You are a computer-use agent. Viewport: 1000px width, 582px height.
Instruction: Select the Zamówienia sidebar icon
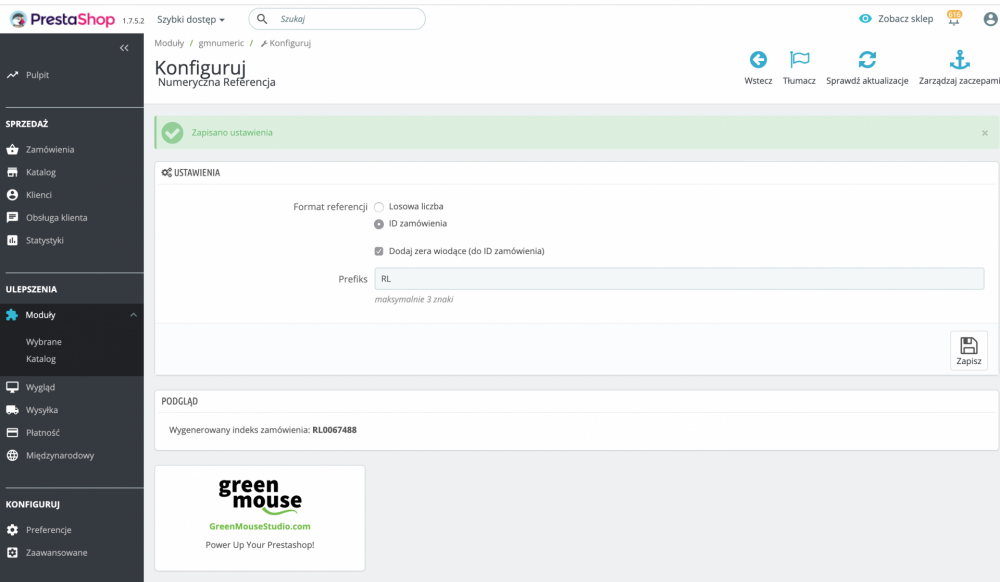click(11, 148)
